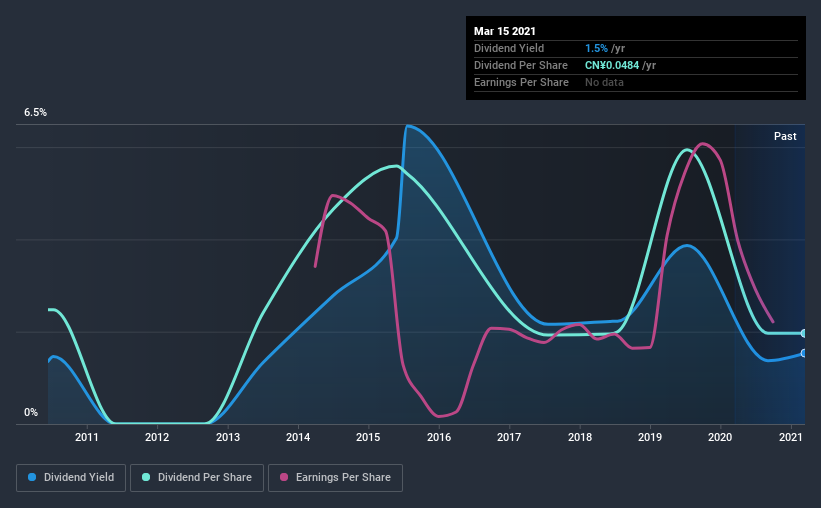Click the 2012 x-axis label

click(157, 437)
